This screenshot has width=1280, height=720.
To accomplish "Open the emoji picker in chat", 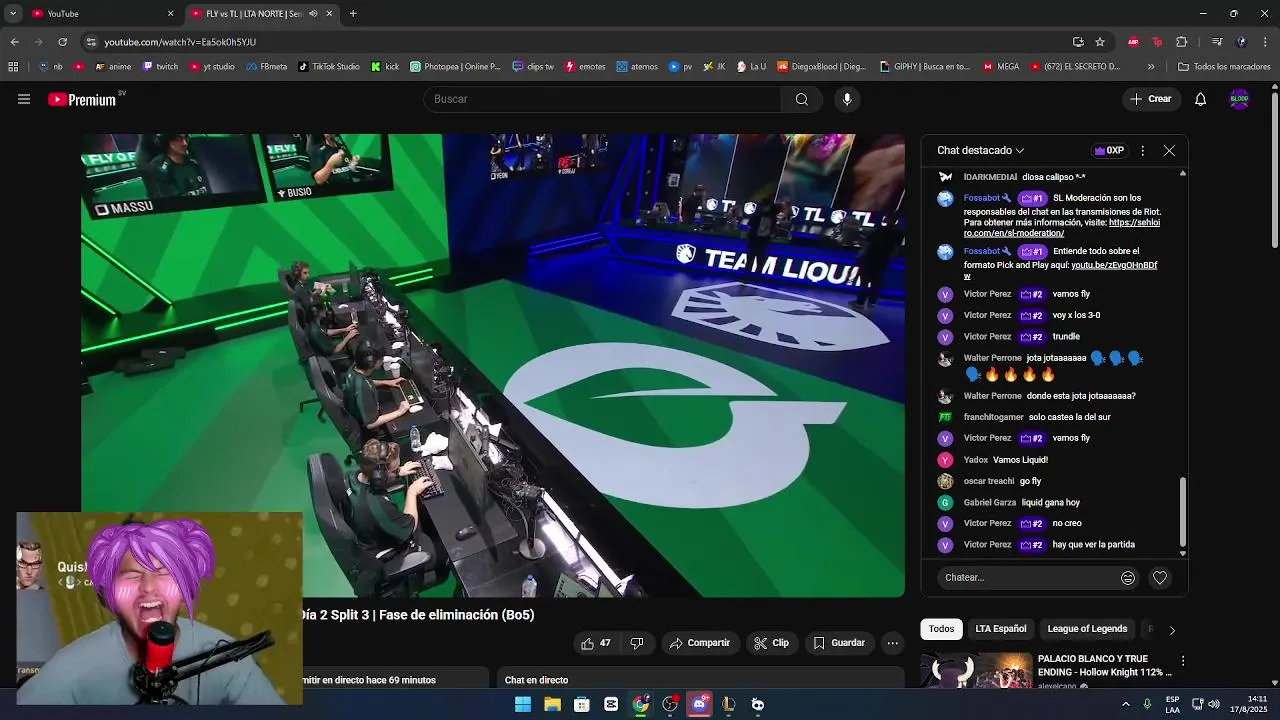I will (x=1128, y=577).
